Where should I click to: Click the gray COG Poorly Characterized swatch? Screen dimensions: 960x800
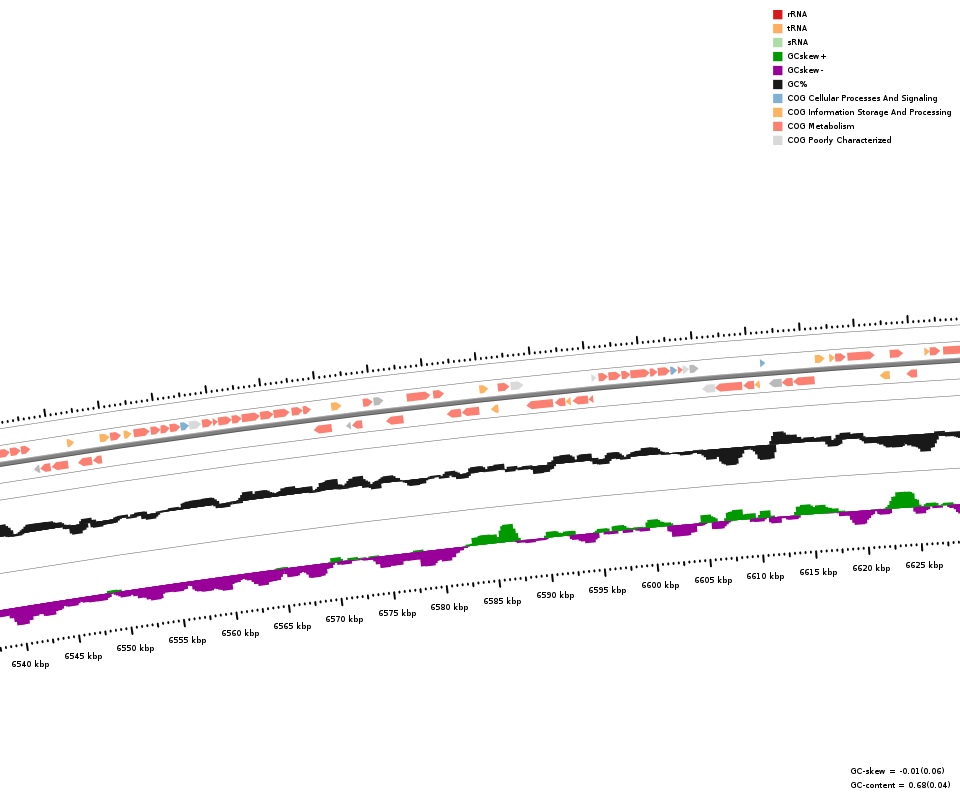pos(777,140)
